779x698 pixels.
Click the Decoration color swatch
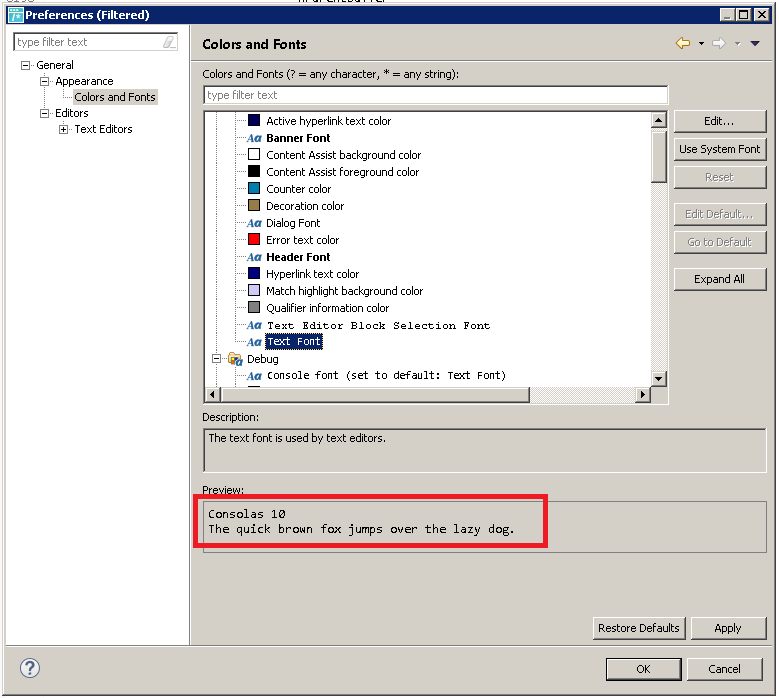coord(254,205)
